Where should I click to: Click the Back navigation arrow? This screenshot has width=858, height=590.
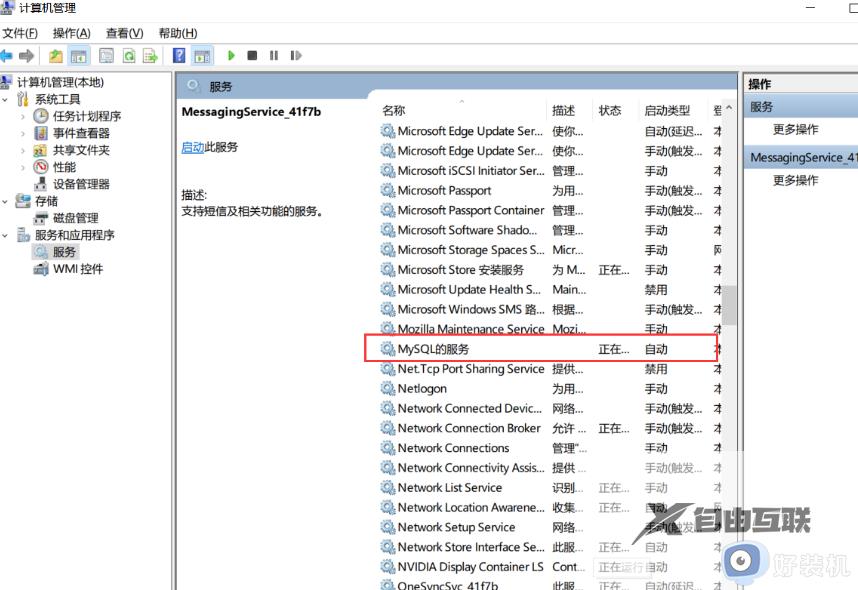(x=11, y=55)
